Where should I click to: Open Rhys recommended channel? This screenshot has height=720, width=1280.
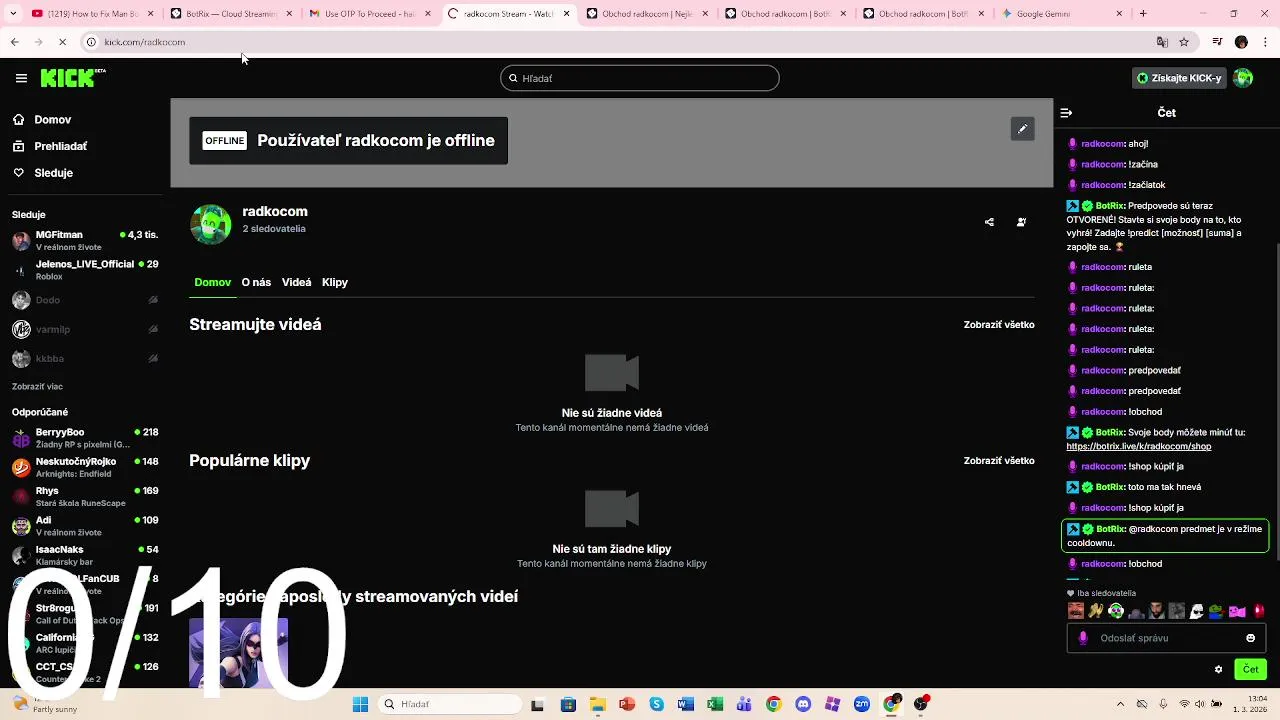(85, 497)
